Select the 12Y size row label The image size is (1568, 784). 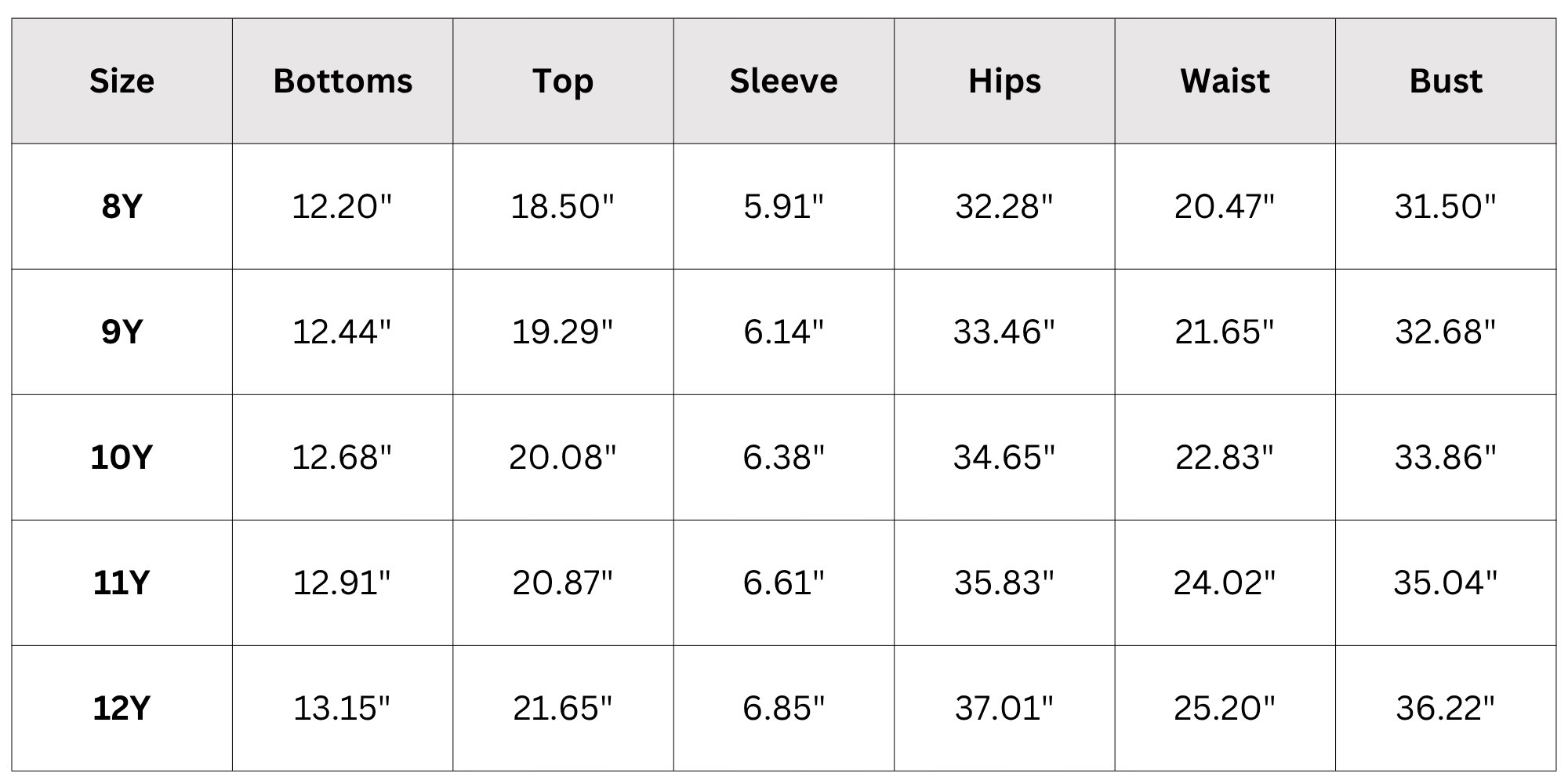122,708
